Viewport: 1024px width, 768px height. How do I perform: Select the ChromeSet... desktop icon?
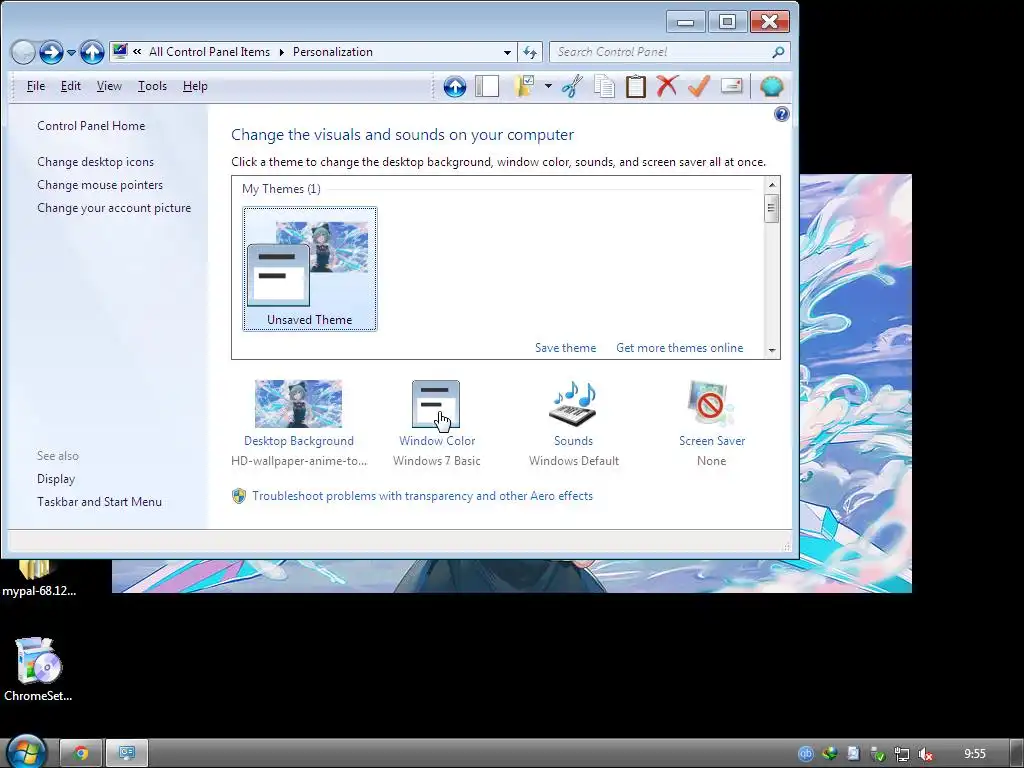(38, 669)
